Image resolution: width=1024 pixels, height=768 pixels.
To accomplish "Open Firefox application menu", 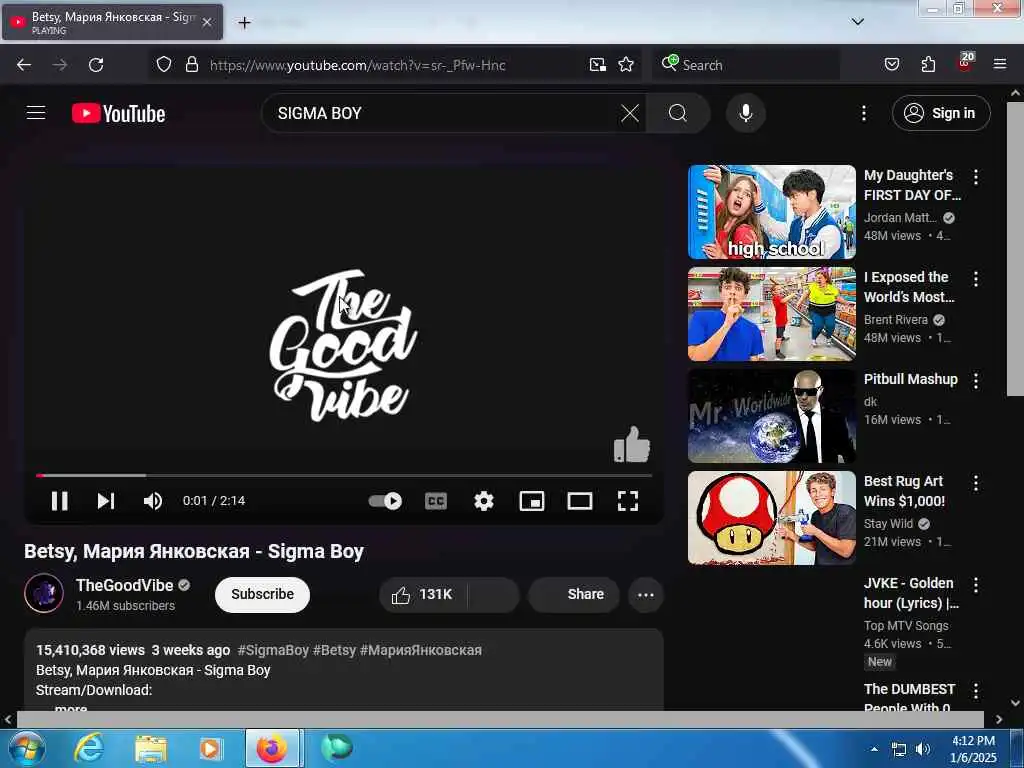I will click(x=999, y=64).
